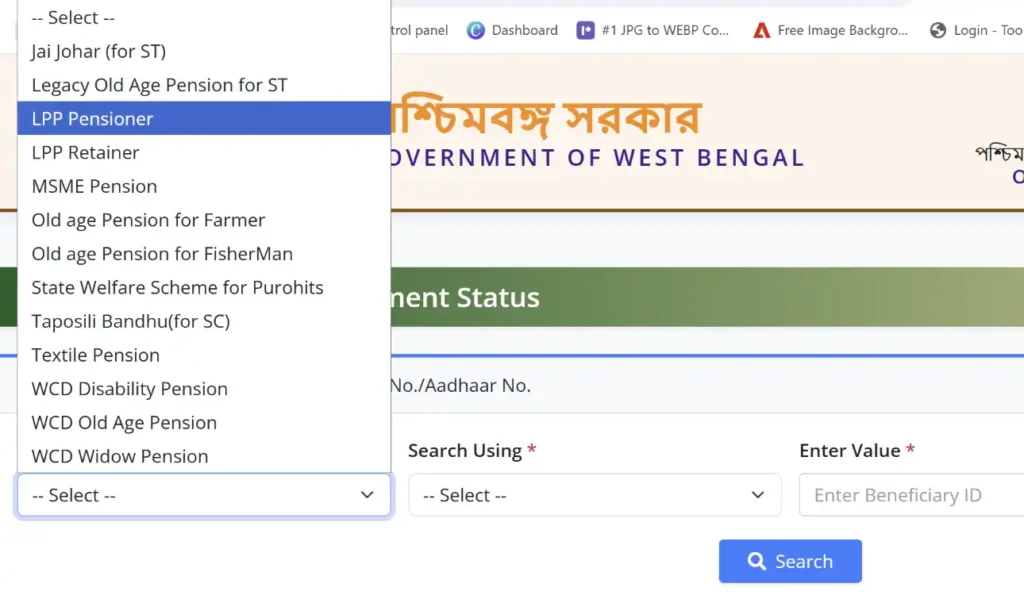1024x599 pixels.
Task: Click the magnifier icon on the Search button
Action: point(756,561)
